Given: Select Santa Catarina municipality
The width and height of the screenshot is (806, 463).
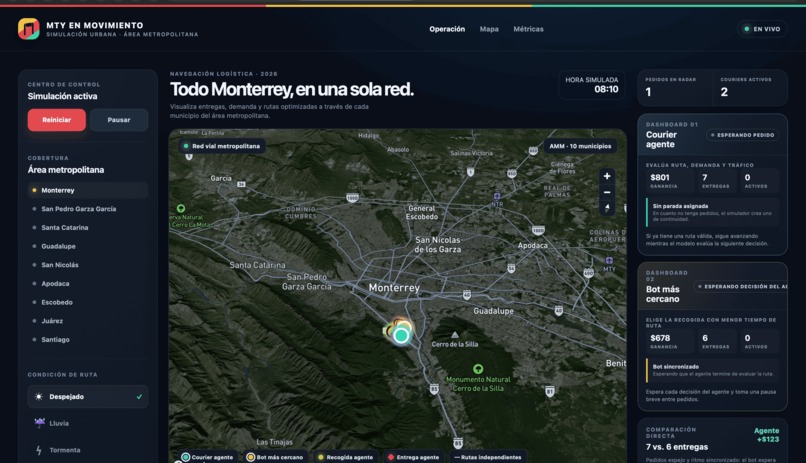Looking at the screenshot, I should [88, 227].
